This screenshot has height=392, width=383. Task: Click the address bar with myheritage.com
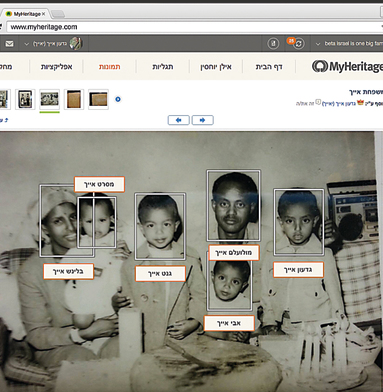(x=193, y=27)
